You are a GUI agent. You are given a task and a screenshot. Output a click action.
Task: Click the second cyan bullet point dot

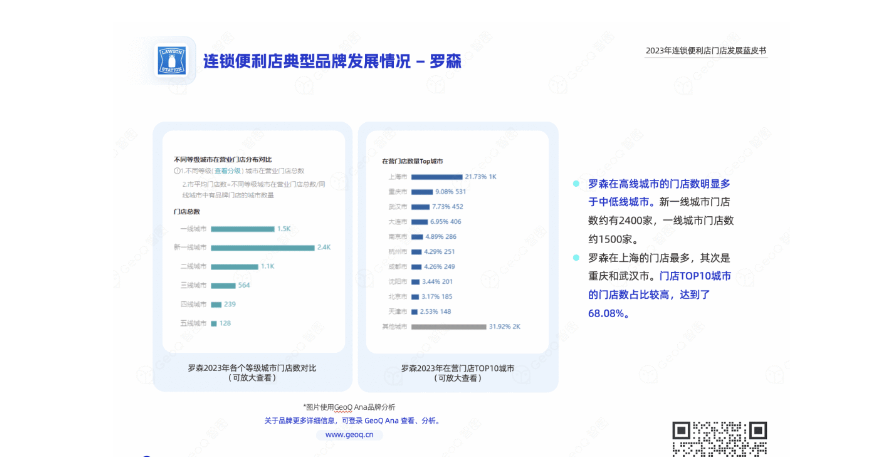576,258
